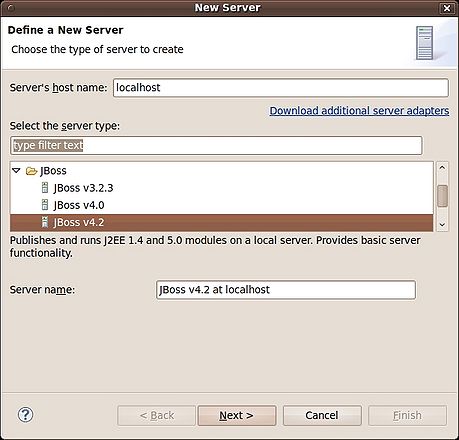Click the JBoss v4.2 server icon

45,222
